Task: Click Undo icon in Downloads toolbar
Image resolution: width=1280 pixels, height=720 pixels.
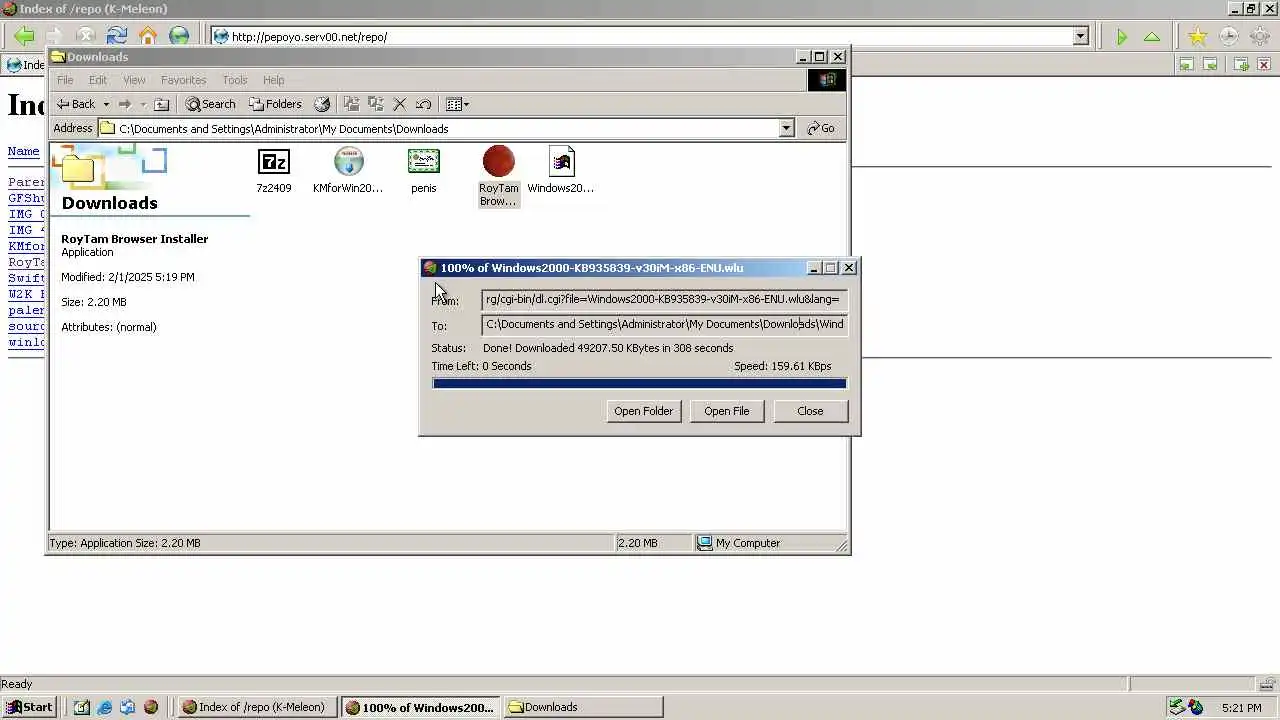Action: (424, 104)
